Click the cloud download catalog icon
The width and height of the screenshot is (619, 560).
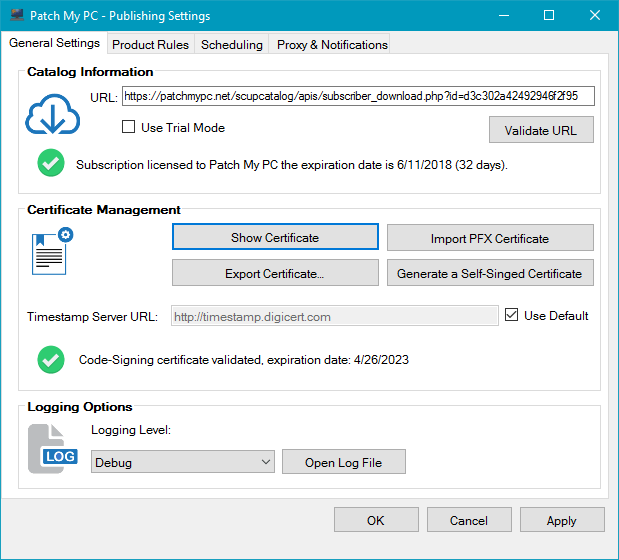53,114
